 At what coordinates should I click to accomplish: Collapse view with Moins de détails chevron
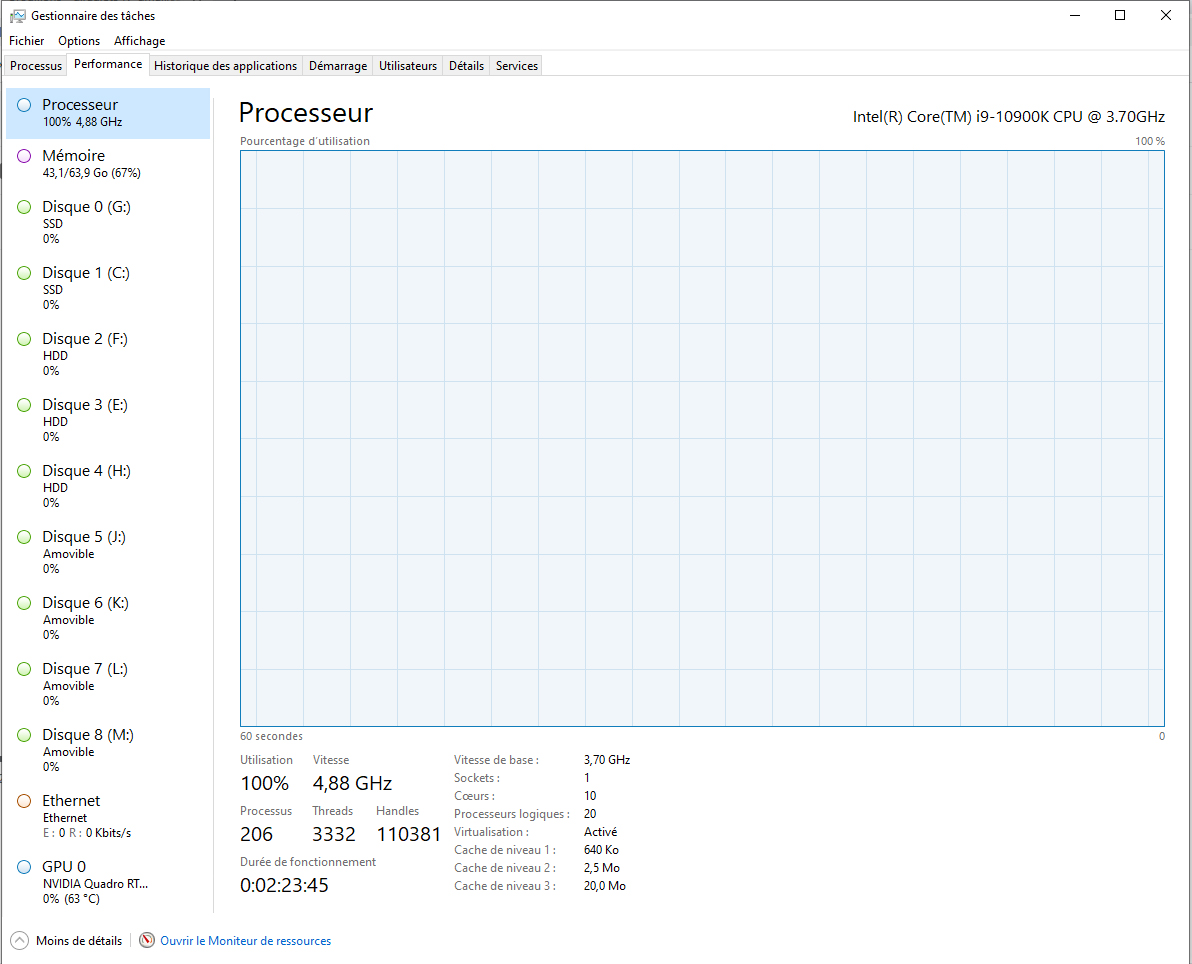coord(20,941)
